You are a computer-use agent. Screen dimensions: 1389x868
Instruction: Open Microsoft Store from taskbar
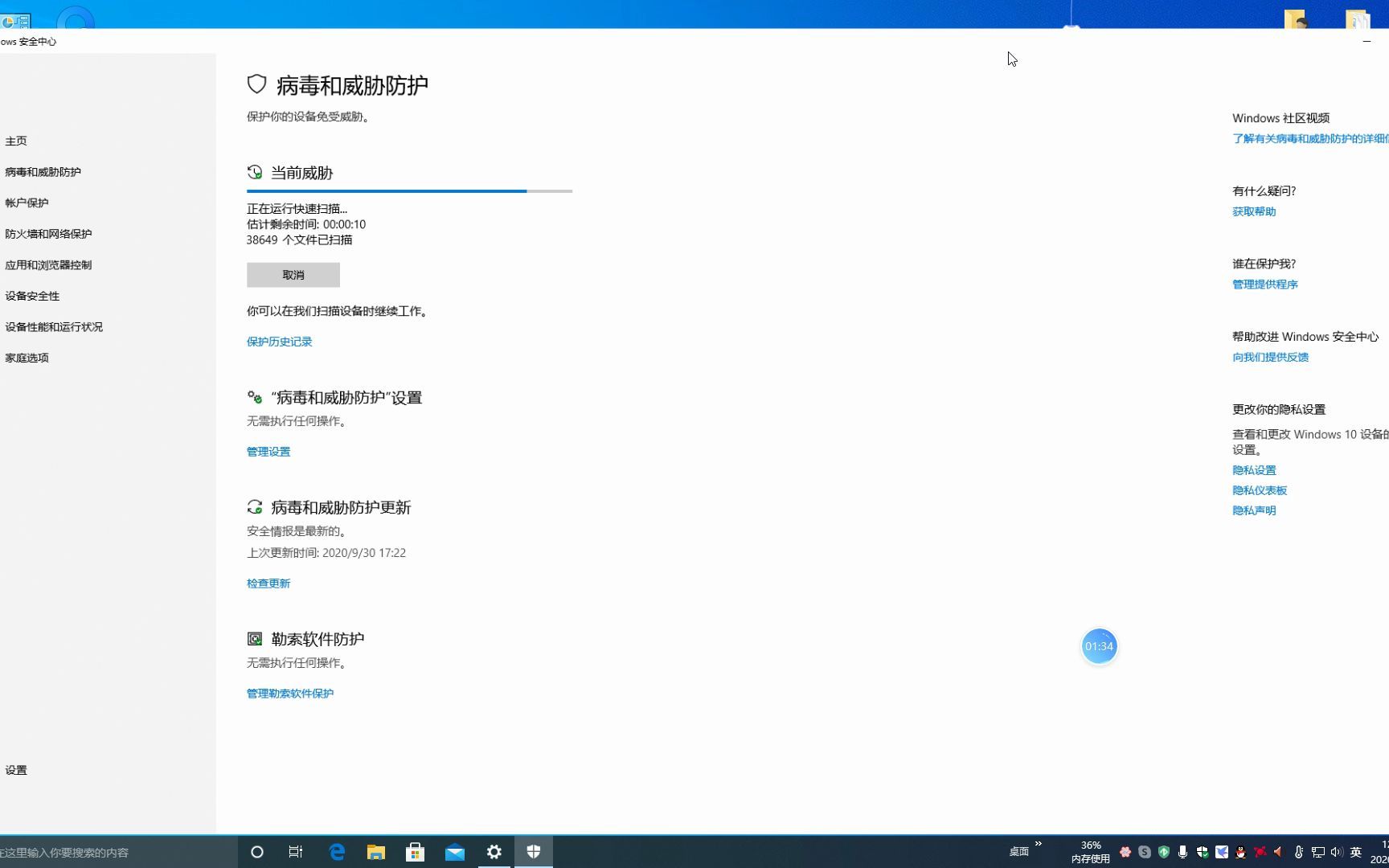click(x=416, y=852)
